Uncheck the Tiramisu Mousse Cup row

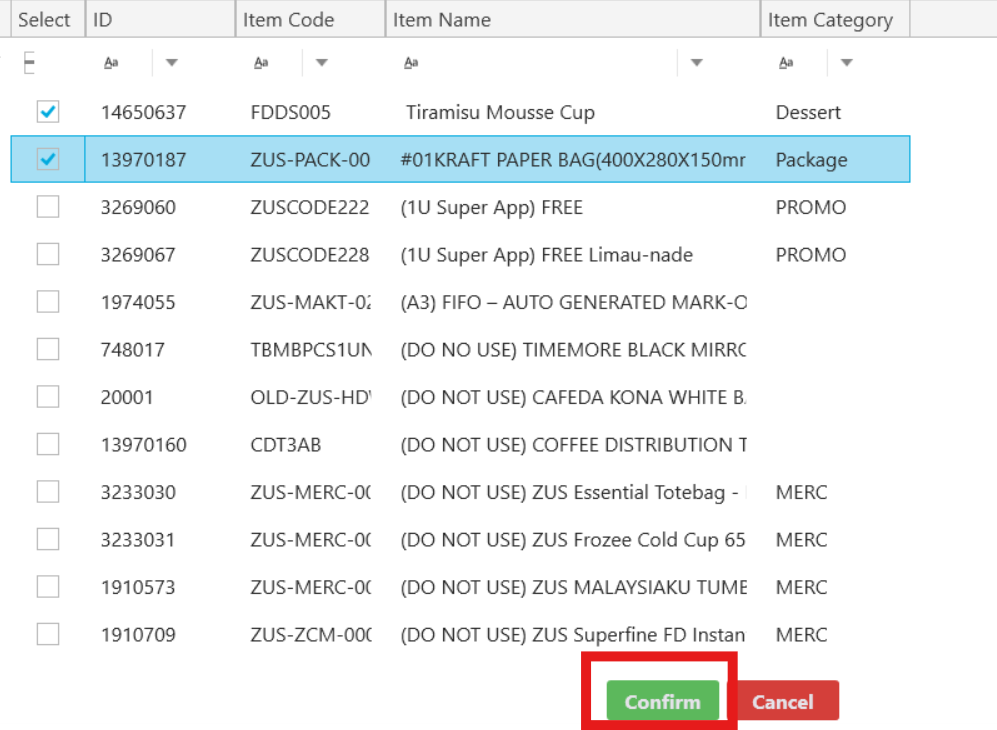(x=47, y=112)
